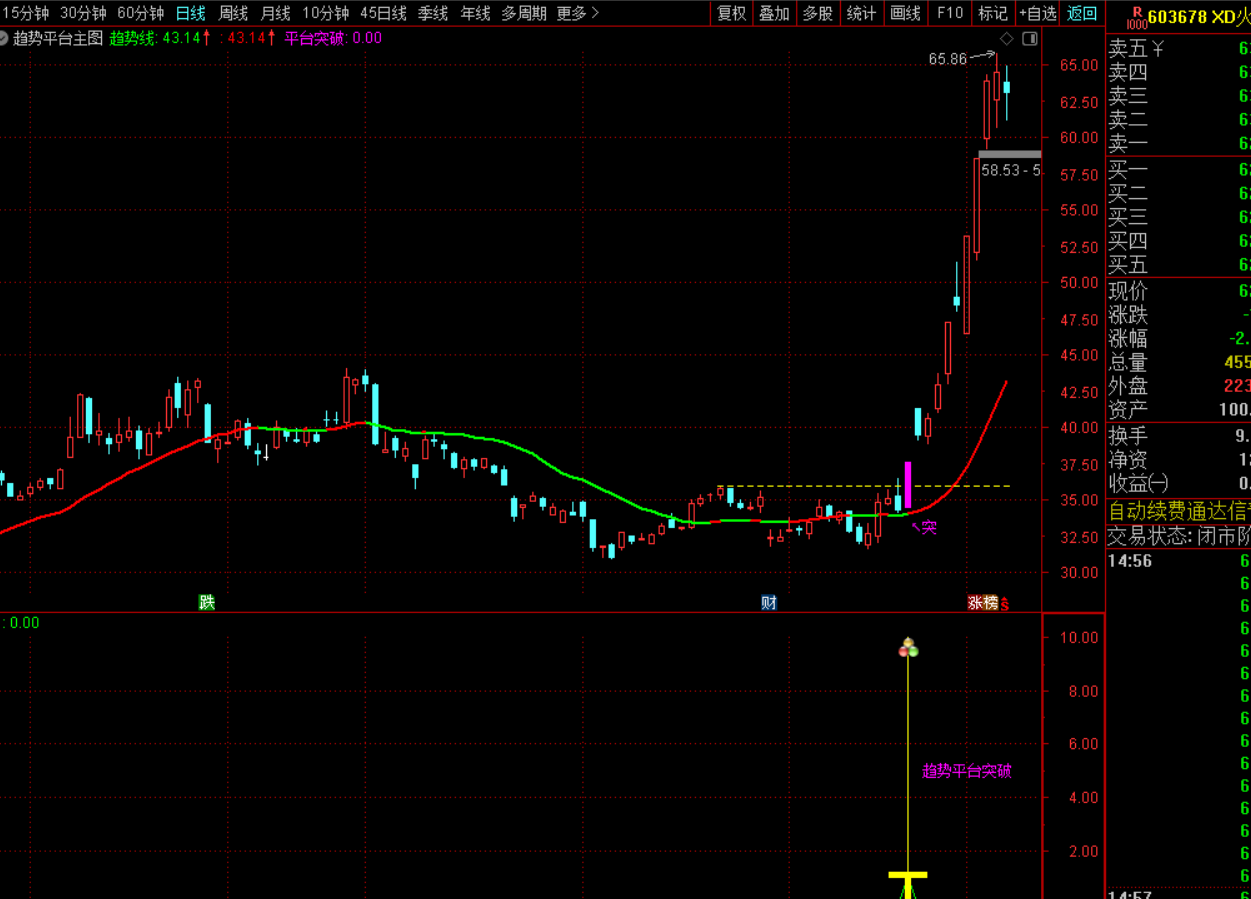Click the 收益(一) earnings row

[x=1178, y=483]
